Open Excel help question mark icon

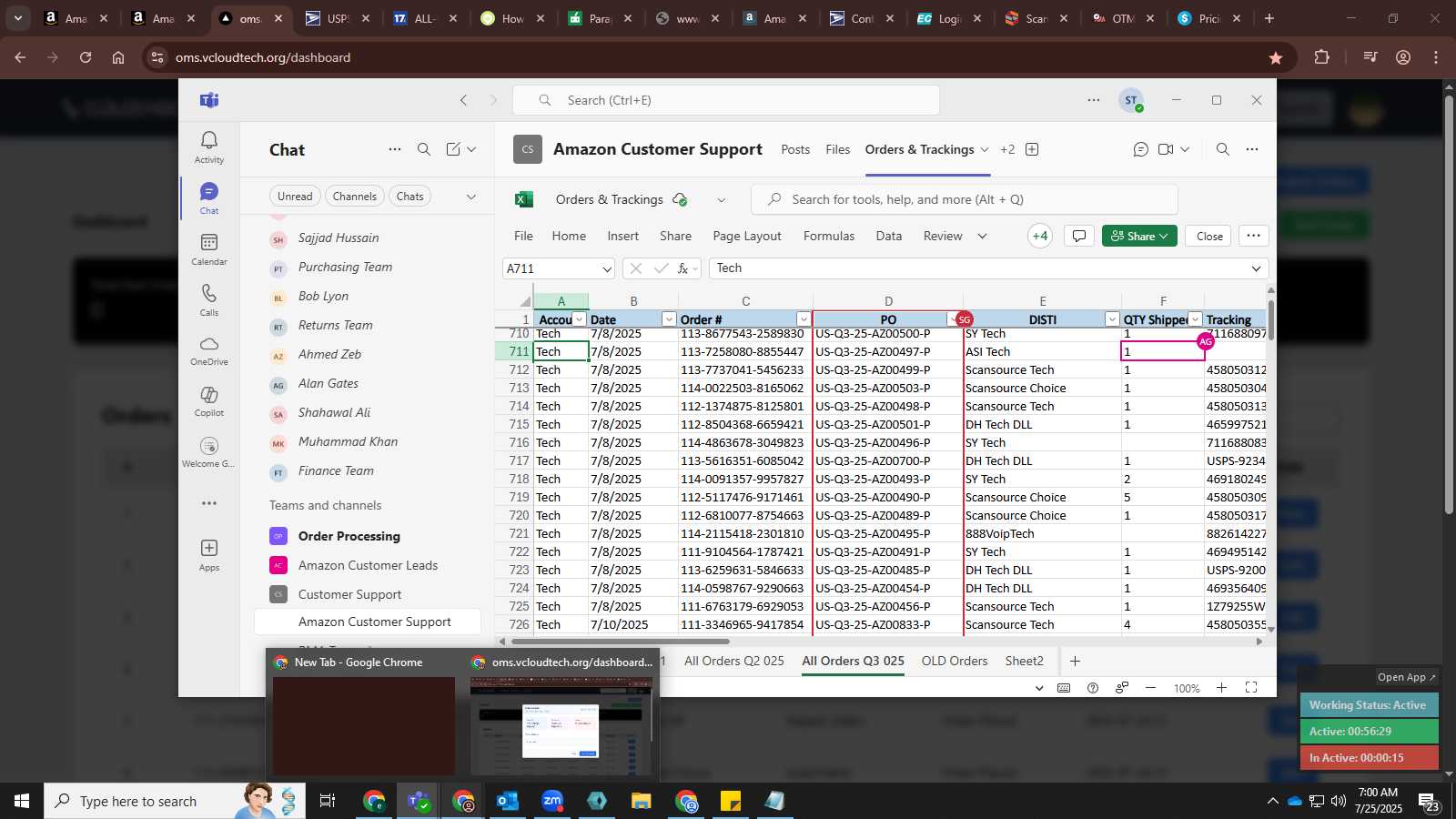(1093, 688)
